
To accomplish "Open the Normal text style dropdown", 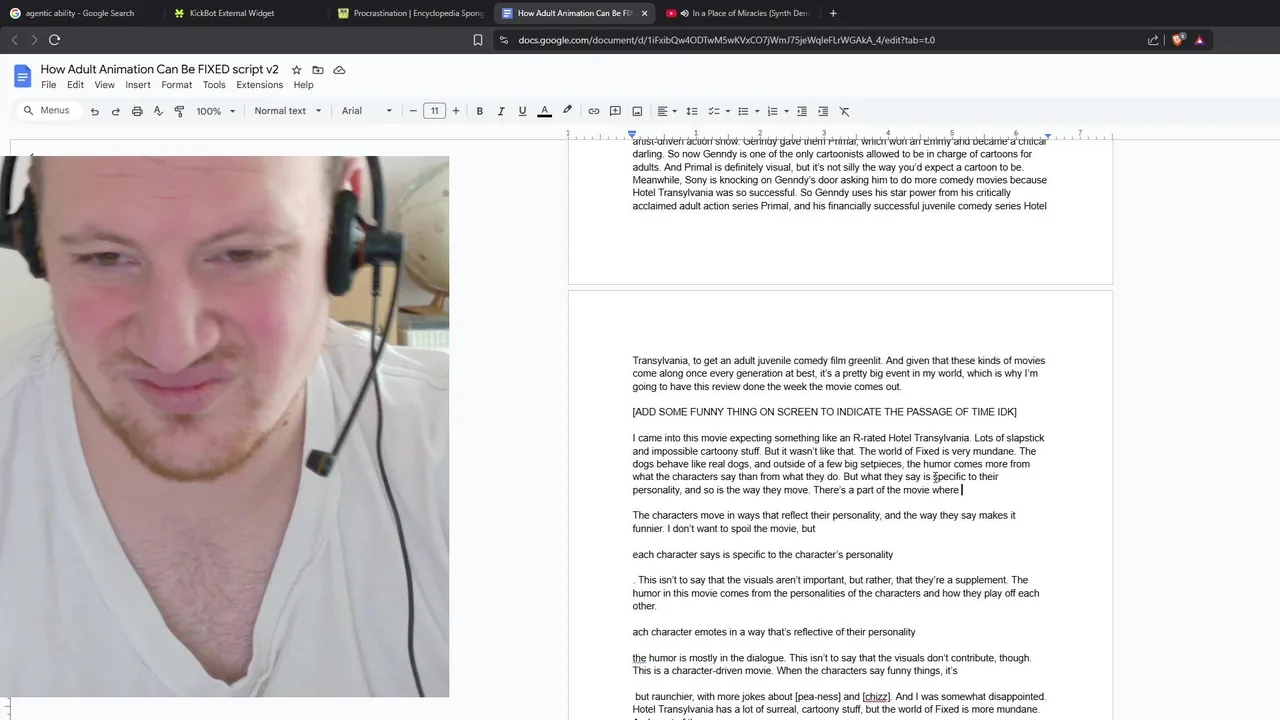I will click(288, 111).
